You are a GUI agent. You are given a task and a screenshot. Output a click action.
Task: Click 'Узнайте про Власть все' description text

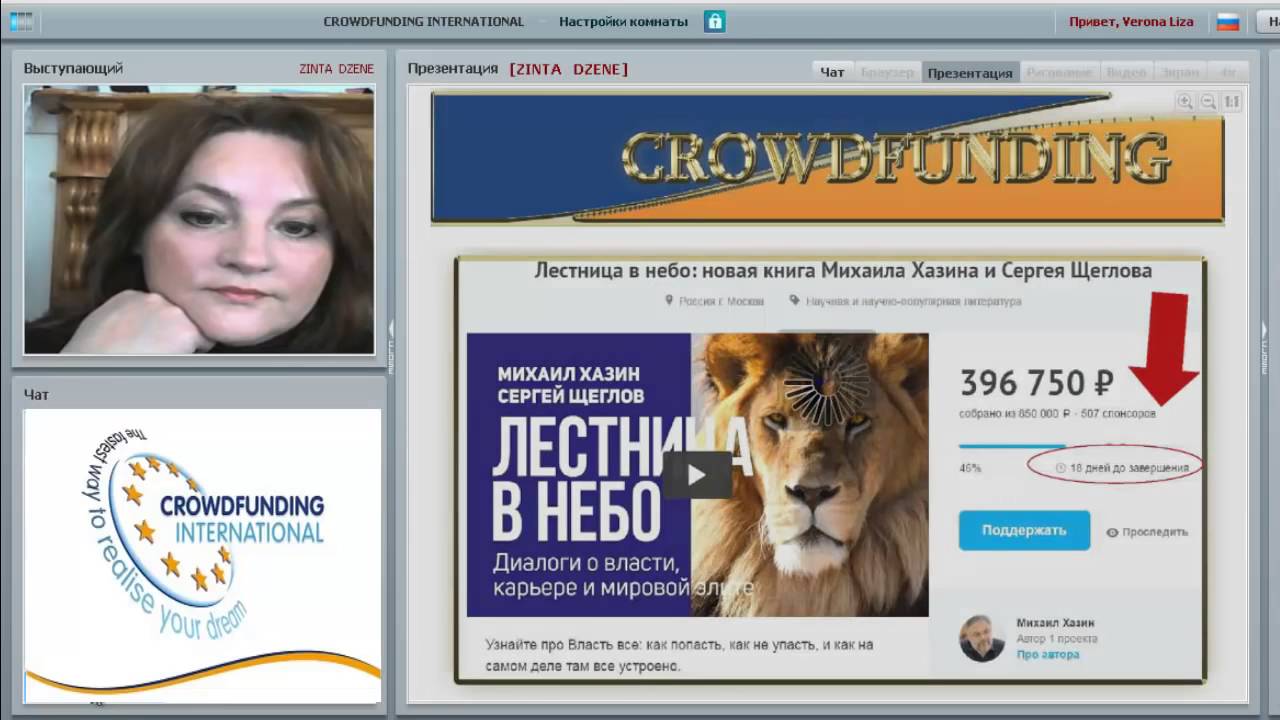pos(679,655)
